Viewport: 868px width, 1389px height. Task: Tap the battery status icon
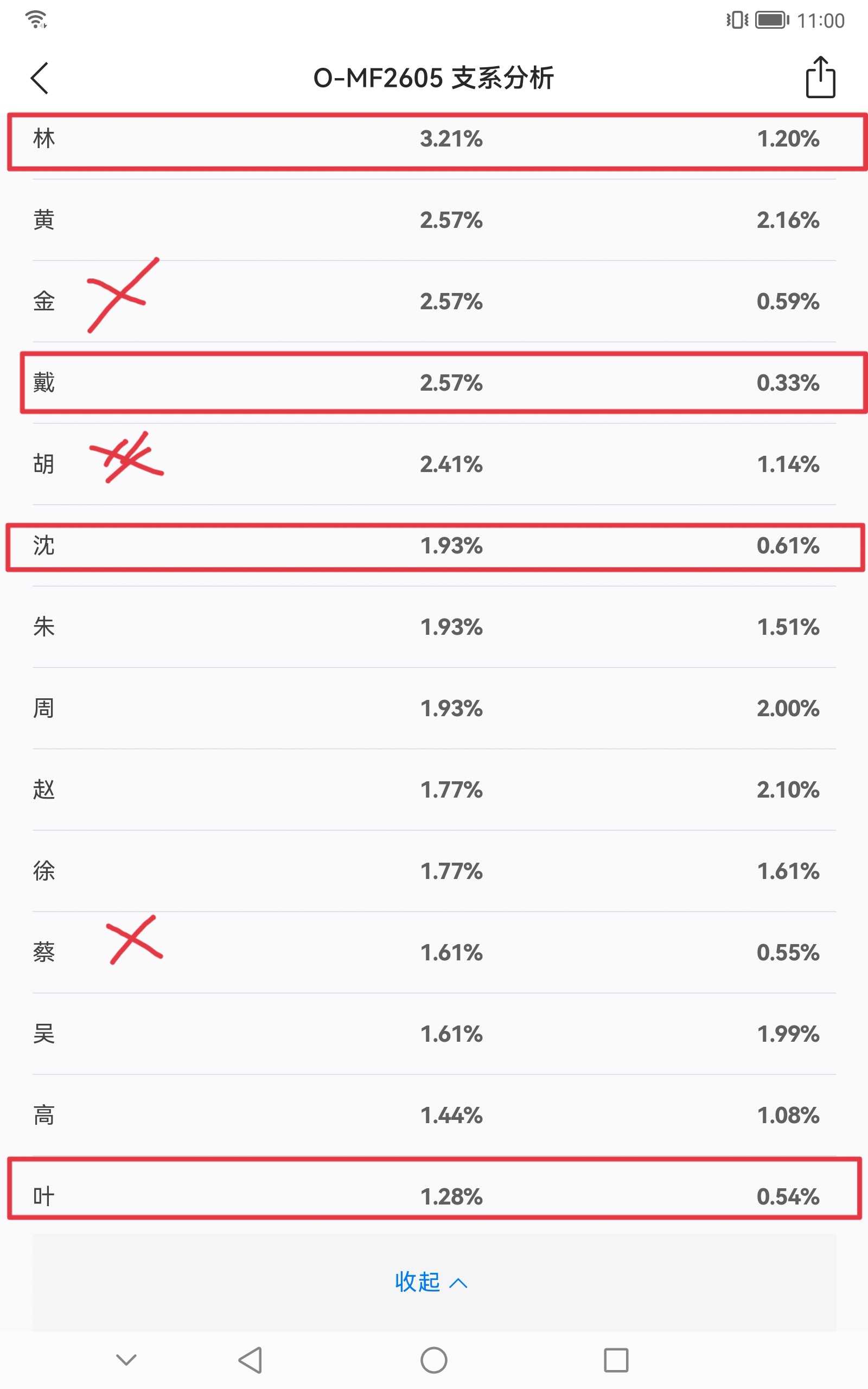click(x=772, y=20)
